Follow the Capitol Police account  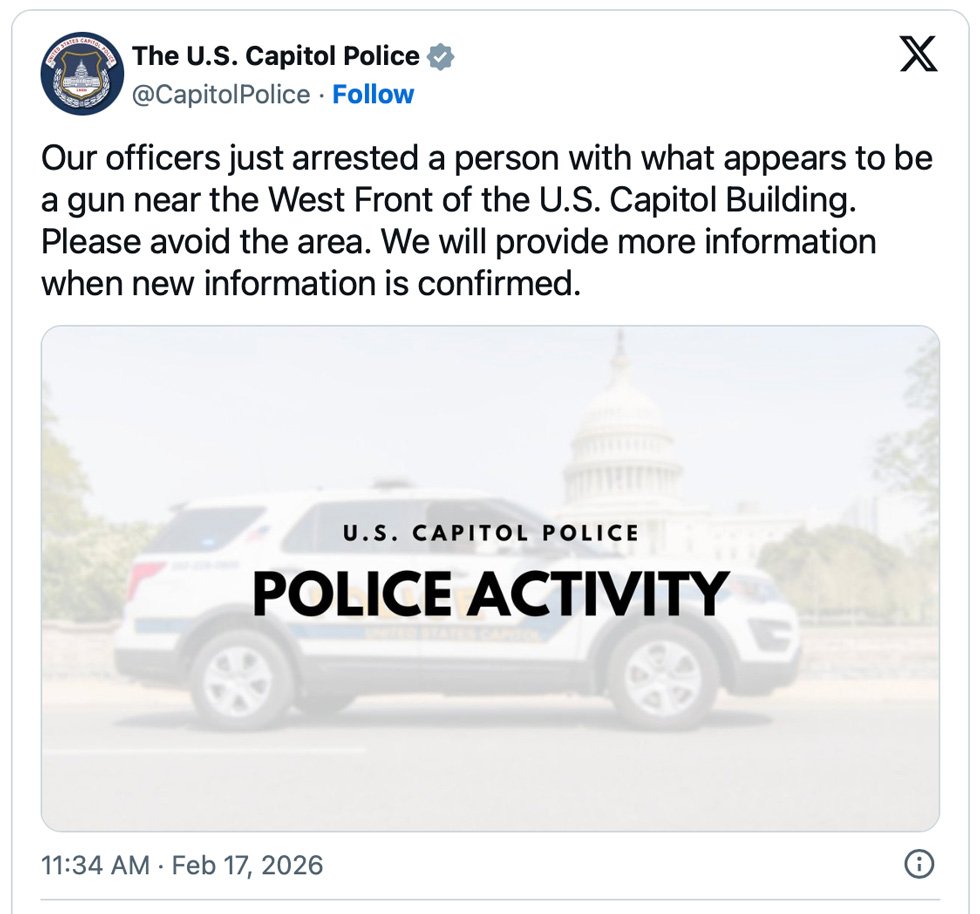click(373, 95)
